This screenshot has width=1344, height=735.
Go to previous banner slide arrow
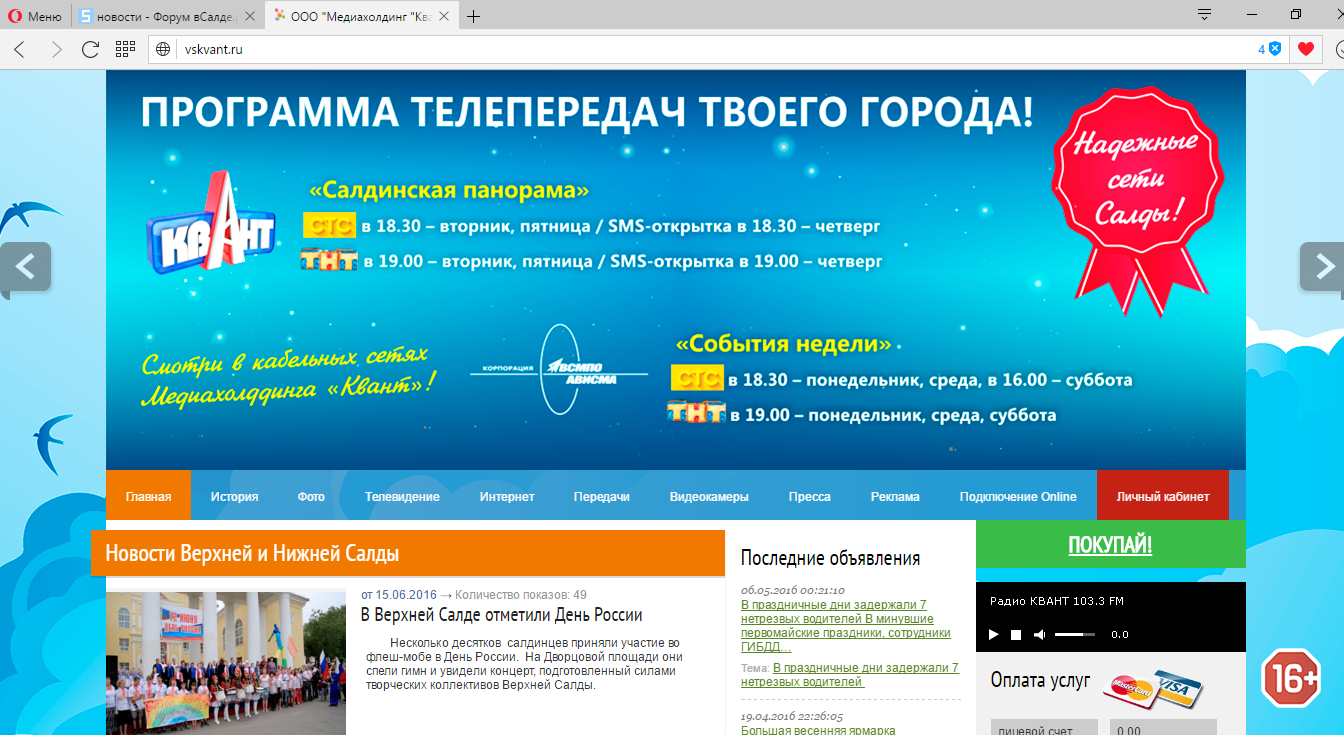25,267
